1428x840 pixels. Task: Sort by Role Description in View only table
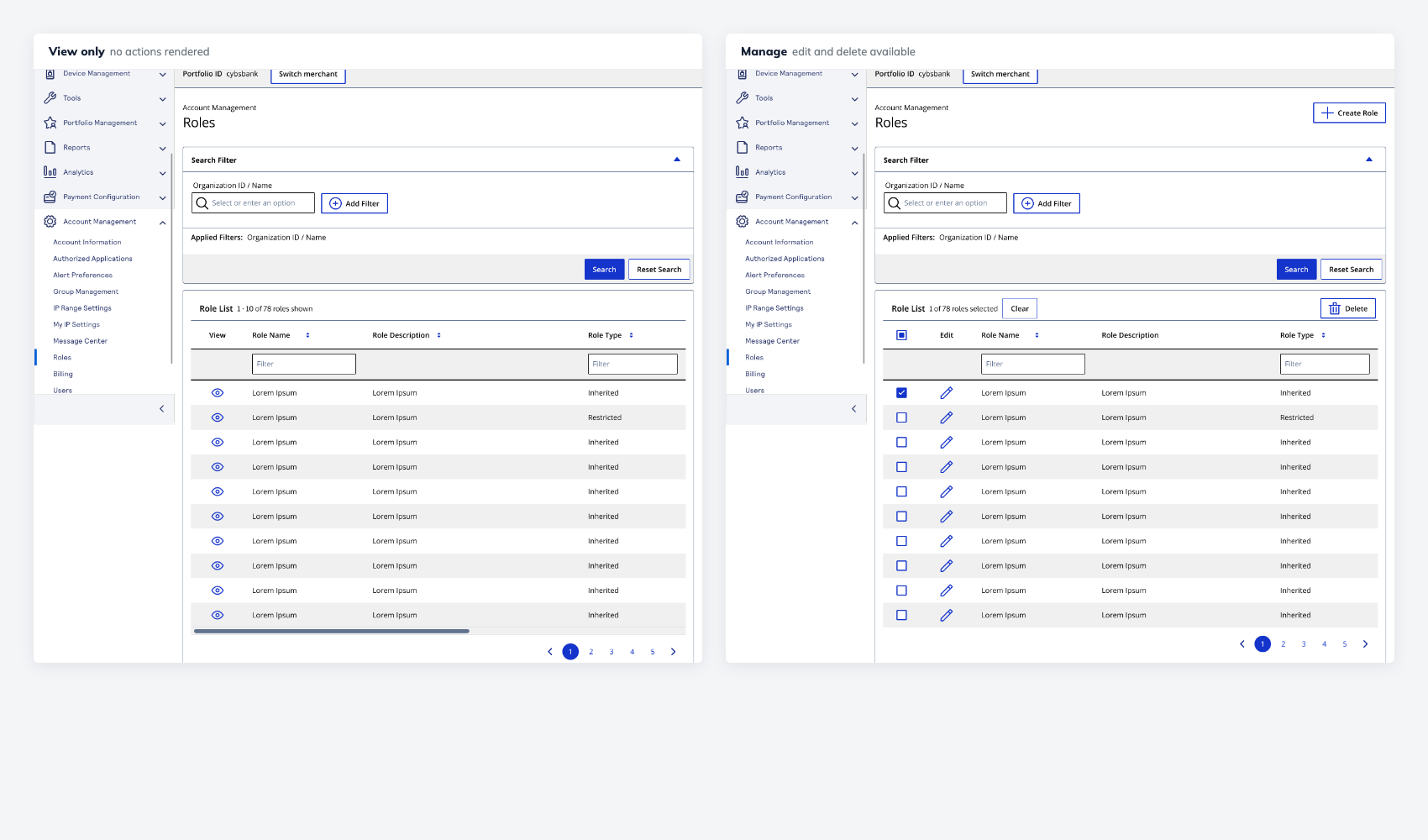pyautogui.click(x=438, y=335)
